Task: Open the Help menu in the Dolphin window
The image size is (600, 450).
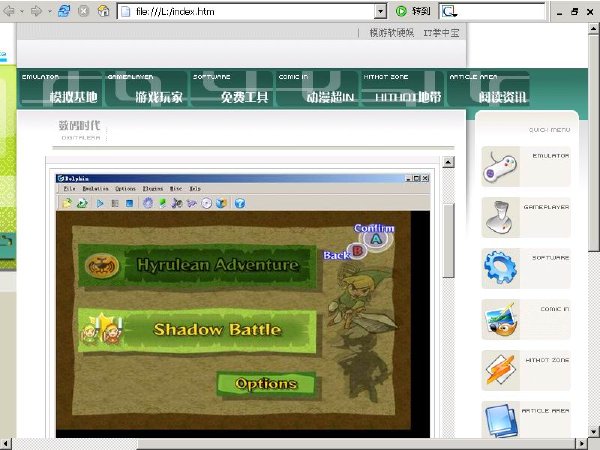Action: pos(195,189)
